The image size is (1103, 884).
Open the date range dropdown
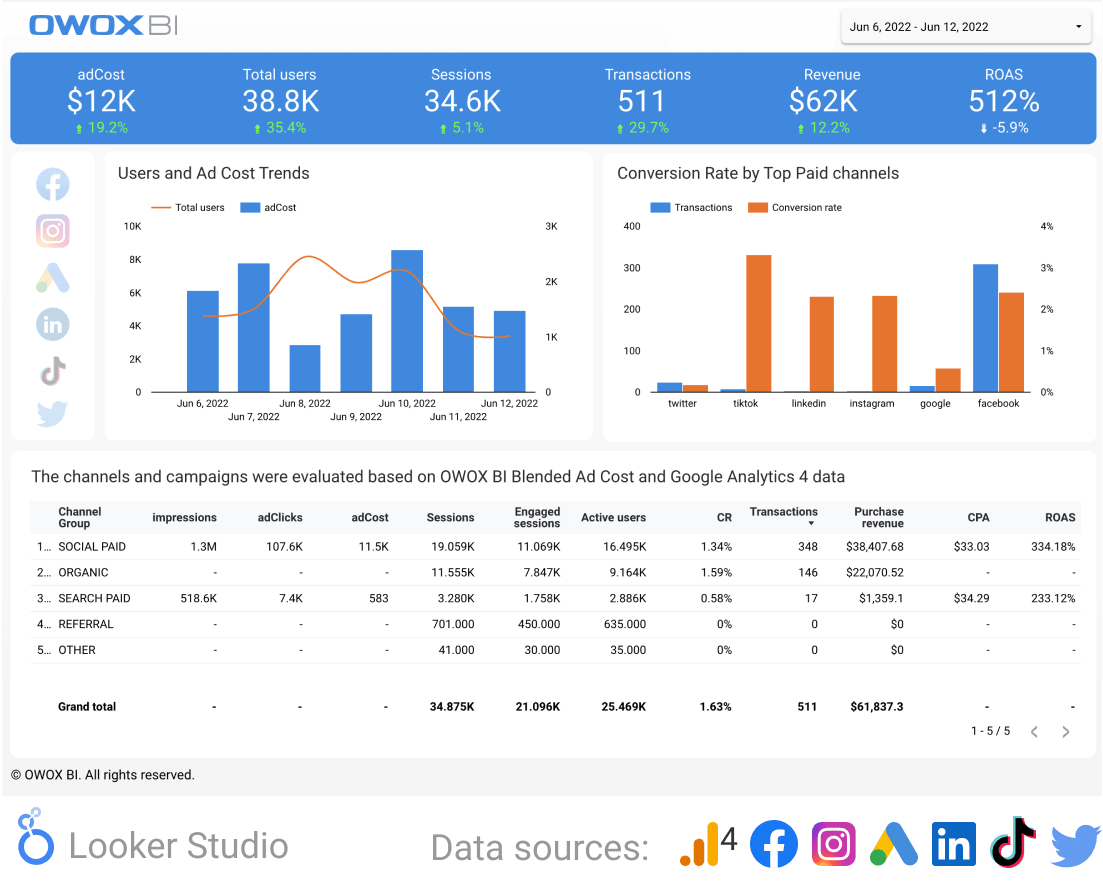pos(966,27)
